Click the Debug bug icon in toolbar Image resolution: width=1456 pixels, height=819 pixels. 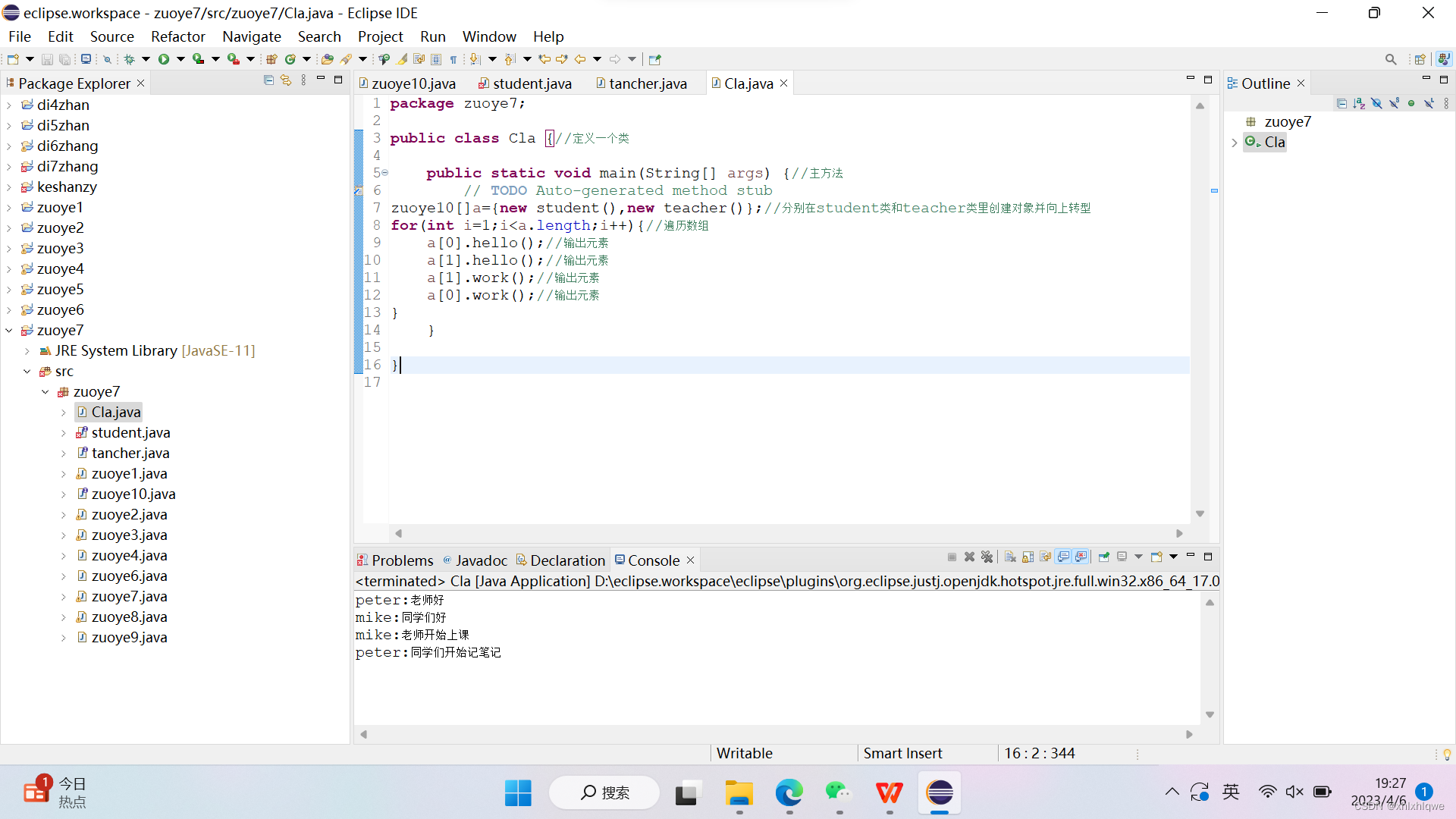[x=130, y=59]
